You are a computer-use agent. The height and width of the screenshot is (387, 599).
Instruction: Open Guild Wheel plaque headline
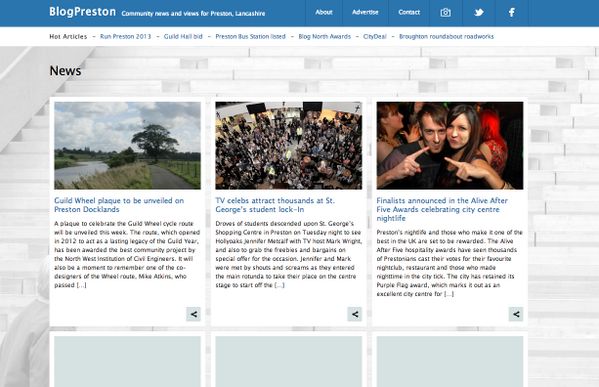point(119,205)
